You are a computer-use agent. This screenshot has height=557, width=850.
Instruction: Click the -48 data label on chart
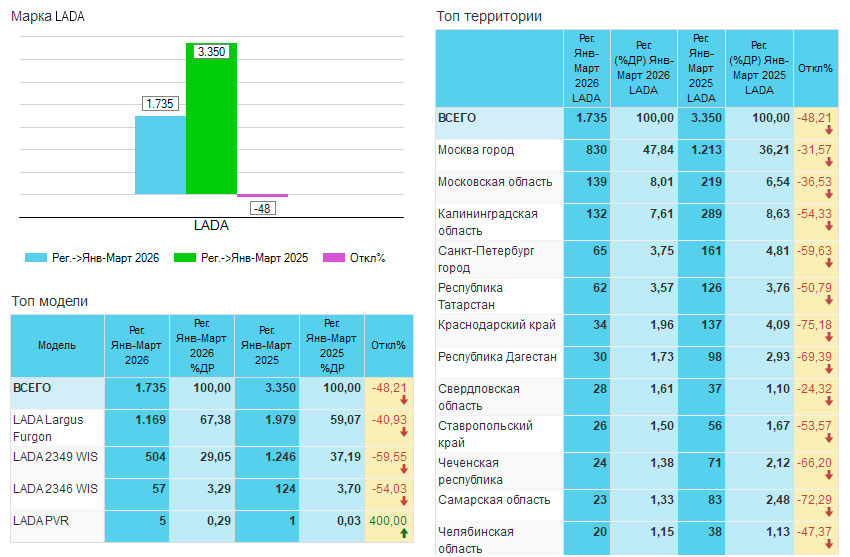point(263,208)
